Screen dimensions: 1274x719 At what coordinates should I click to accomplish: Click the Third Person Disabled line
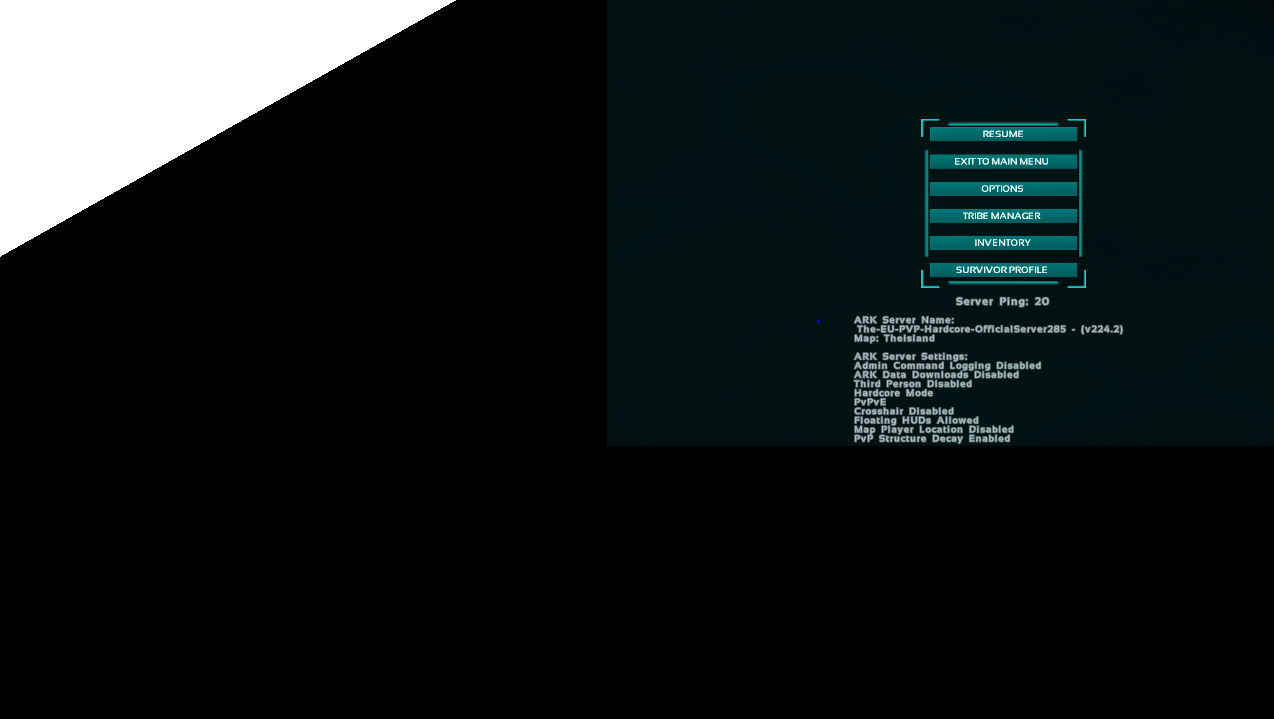[x=912, y=384]
